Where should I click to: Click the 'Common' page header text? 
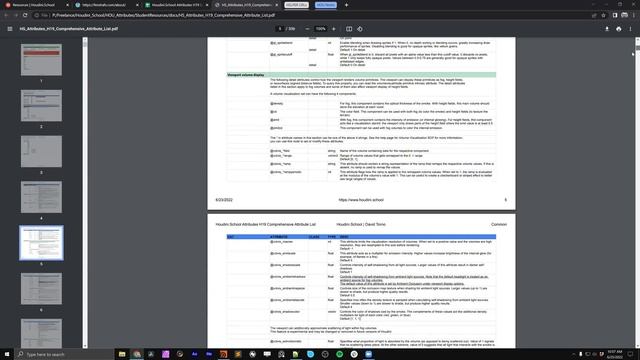click(x=499, y=224)
